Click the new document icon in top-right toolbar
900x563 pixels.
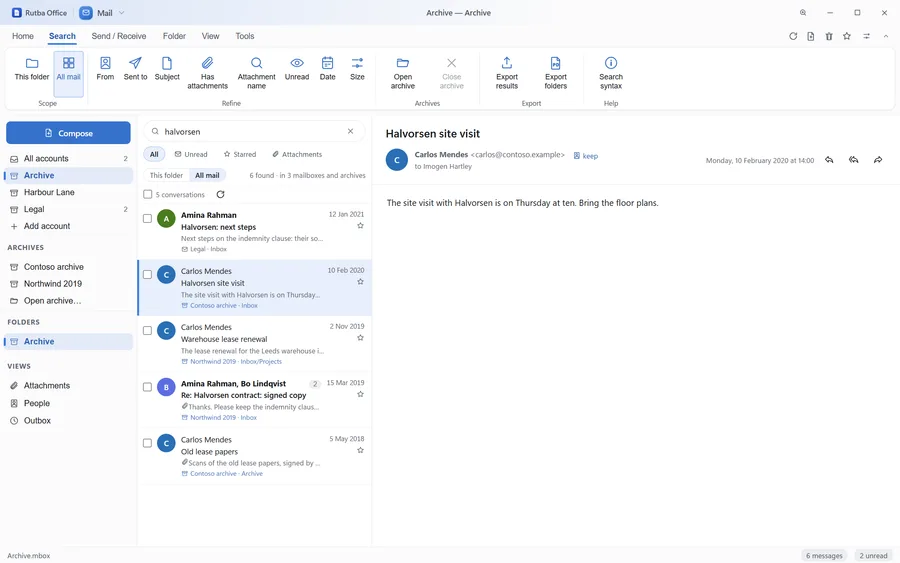810,36
